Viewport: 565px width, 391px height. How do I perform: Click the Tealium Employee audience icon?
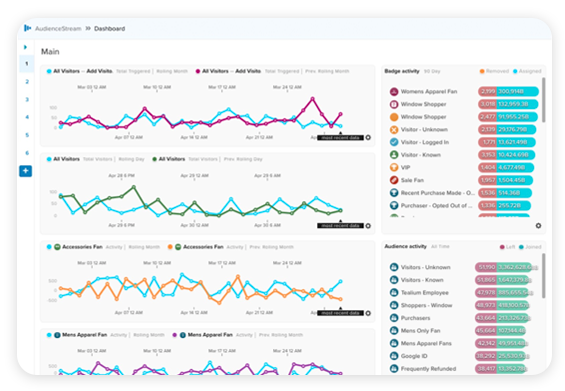[394, 293]
